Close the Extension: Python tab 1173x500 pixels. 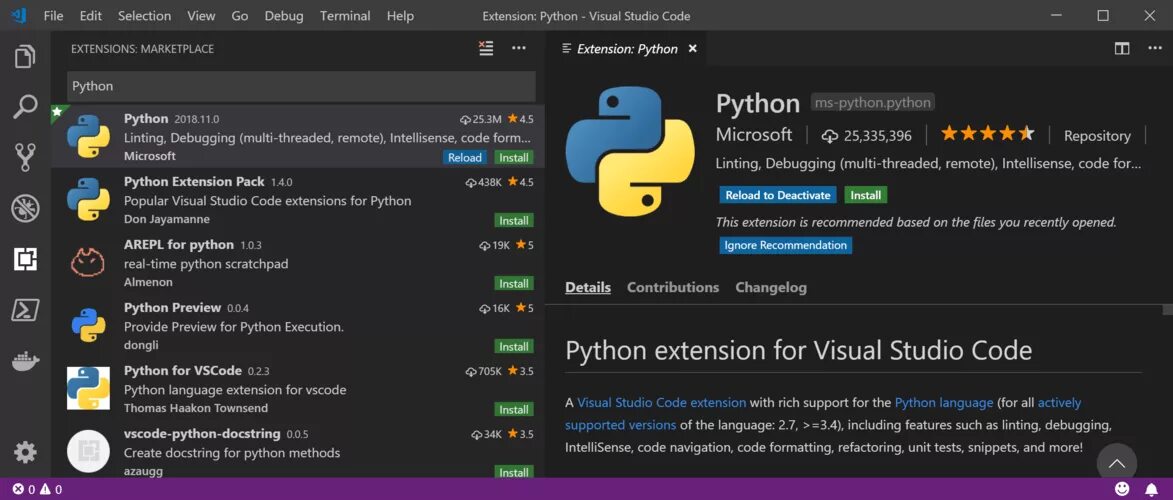[x=693, y=49]
